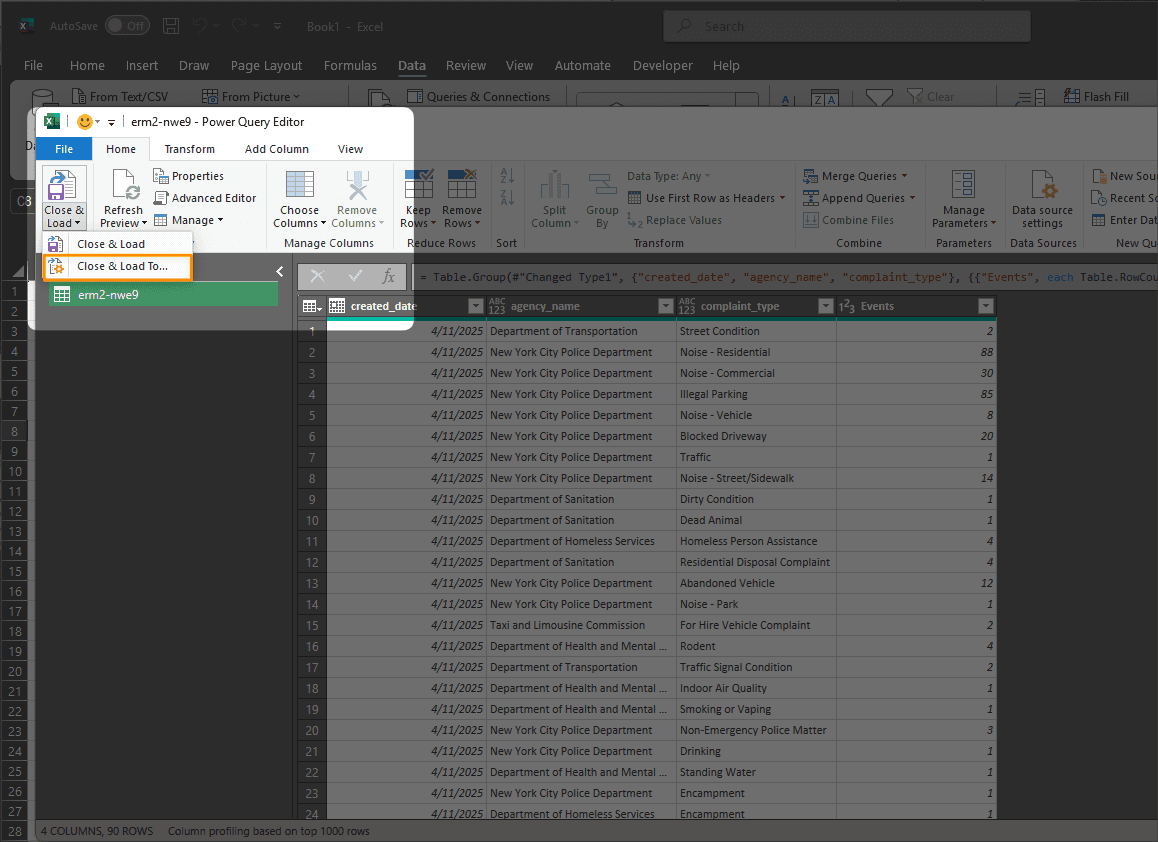Open the quick access toolbar dropdown

[112, 123]
